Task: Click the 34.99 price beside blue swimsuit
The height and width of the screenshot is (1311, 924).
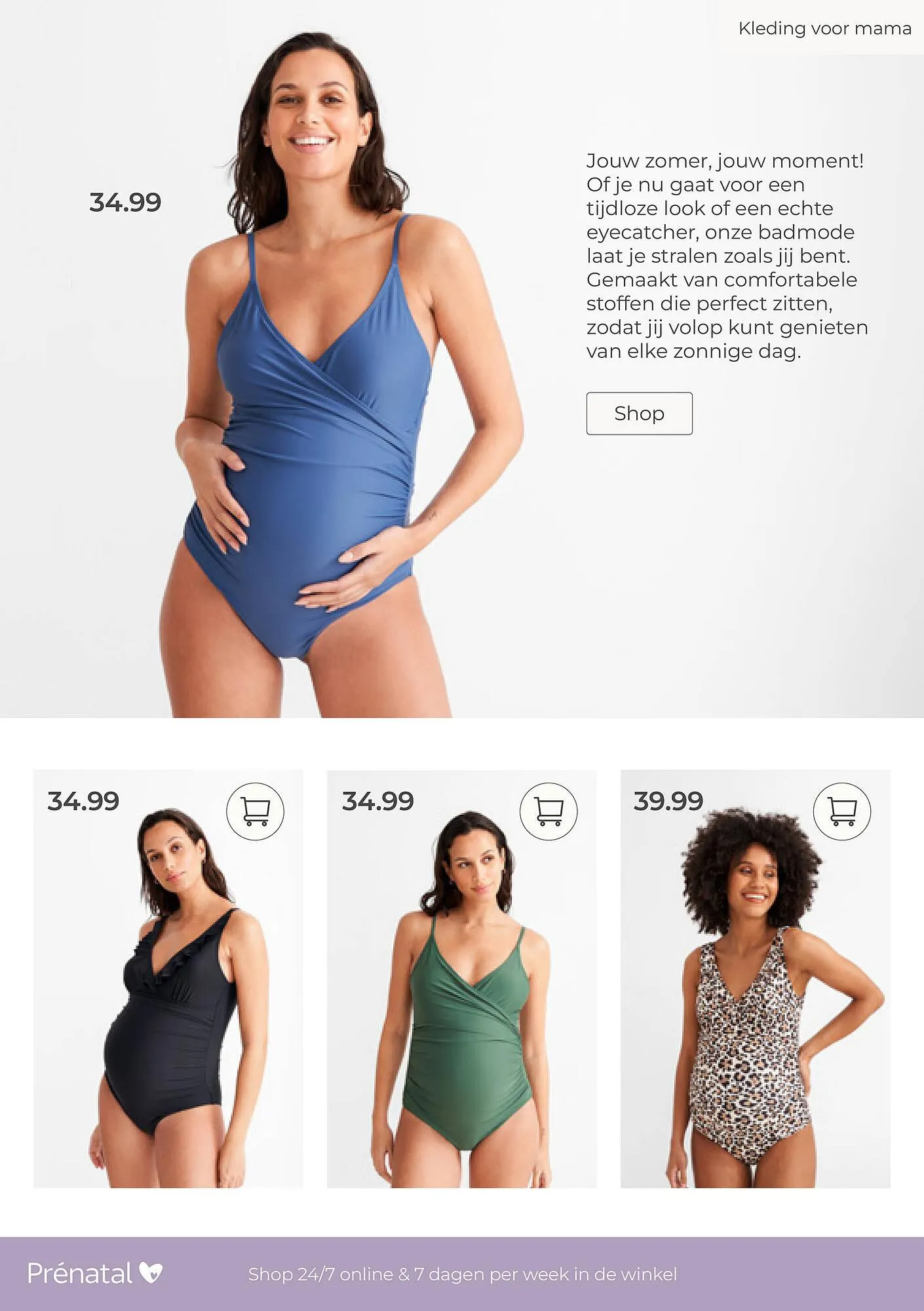Action: click(125, 203)
